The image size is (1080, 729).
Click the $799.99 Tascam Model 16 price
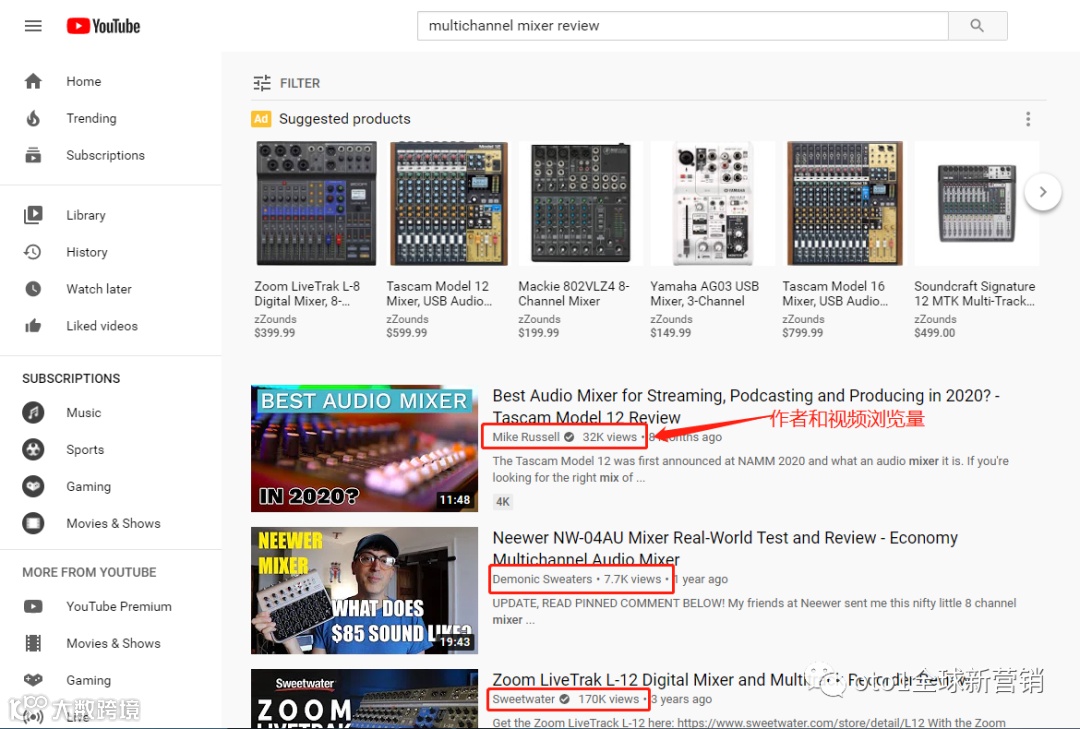point(802,333)
